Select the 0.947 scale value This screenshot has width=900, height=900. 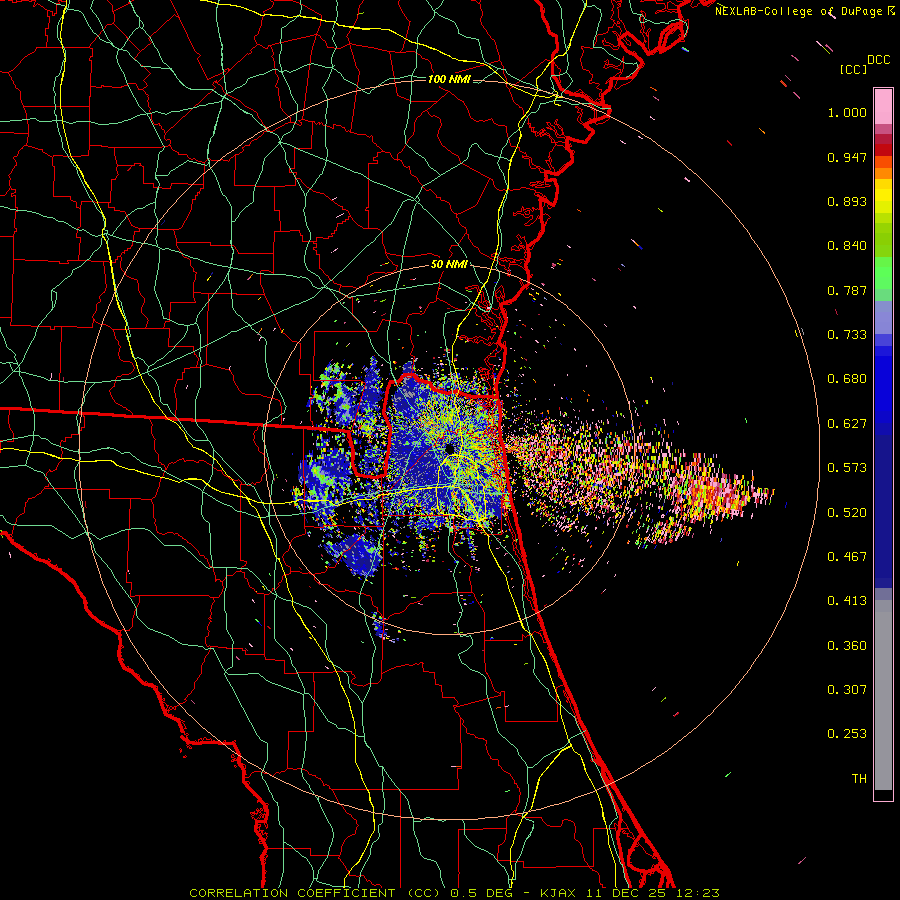click(847, 157)
